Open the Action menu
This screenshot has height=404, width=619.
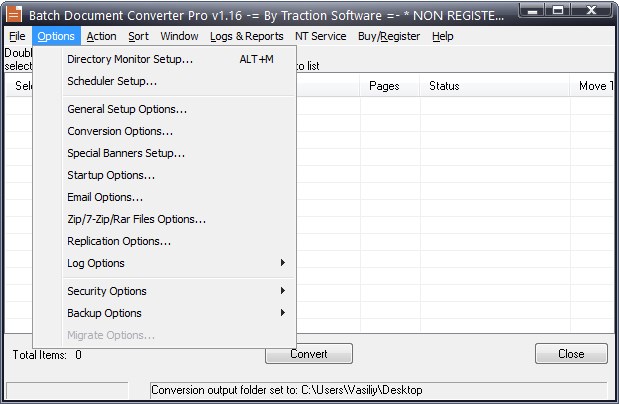coord(101,36)
